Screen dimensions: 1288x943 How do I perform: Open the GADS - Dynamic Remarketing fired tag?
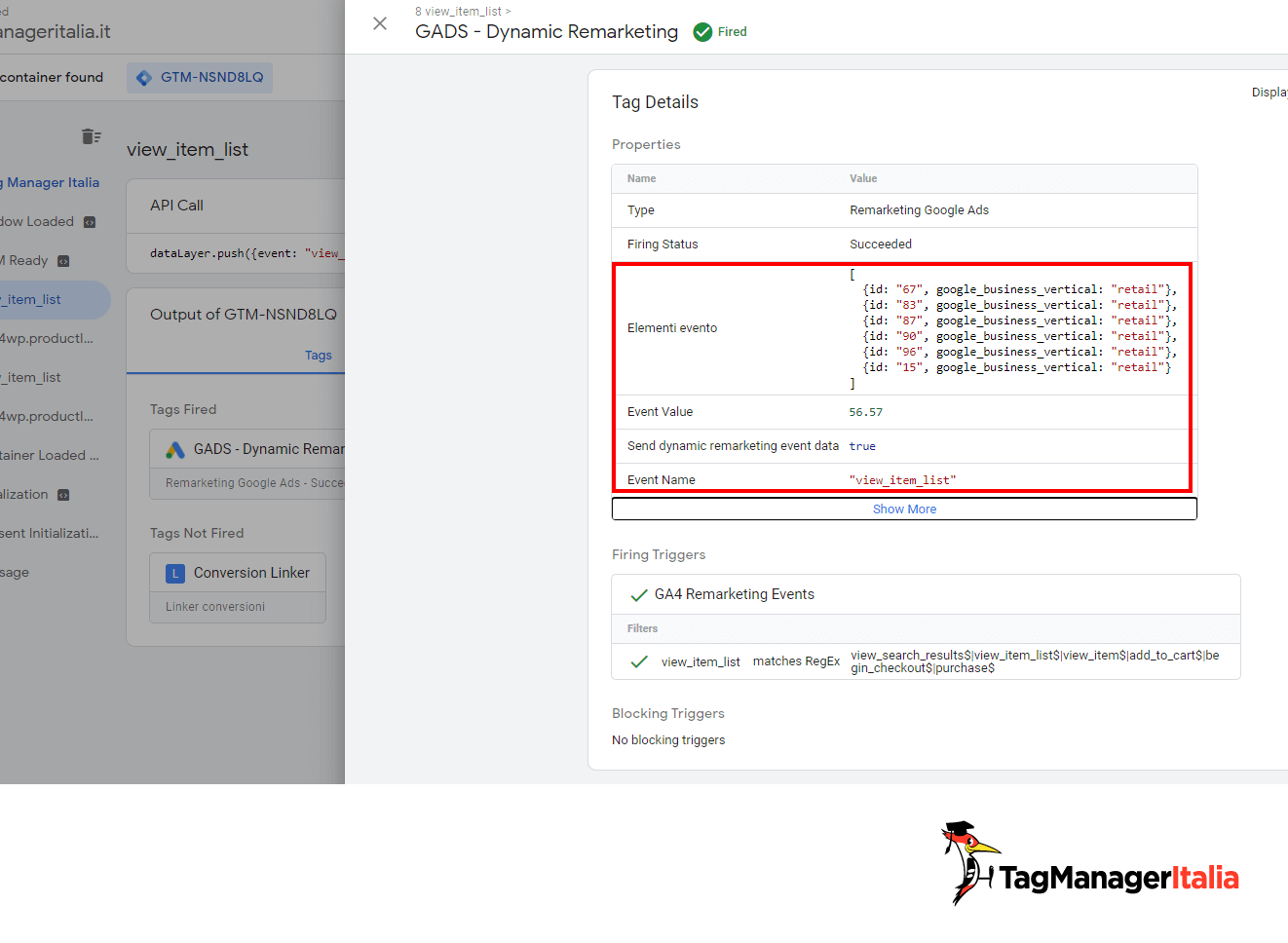[x=247, y=466]
